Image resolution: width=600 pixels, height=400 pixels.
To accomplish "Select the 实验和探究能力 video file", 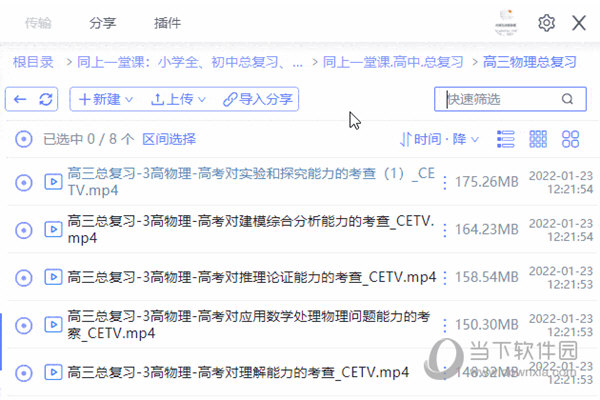I will (x=24, y=183).
